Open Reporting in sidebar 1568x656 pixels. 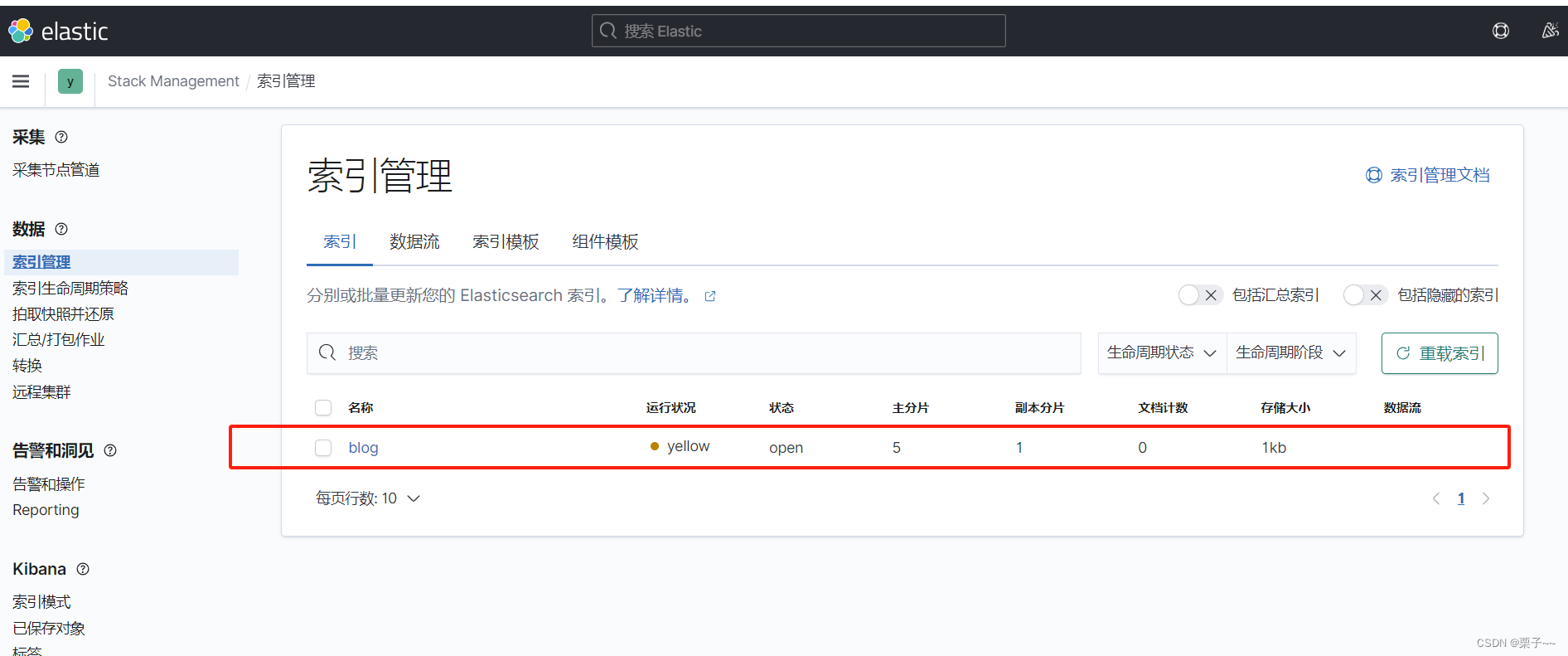[x=46, y=510]
